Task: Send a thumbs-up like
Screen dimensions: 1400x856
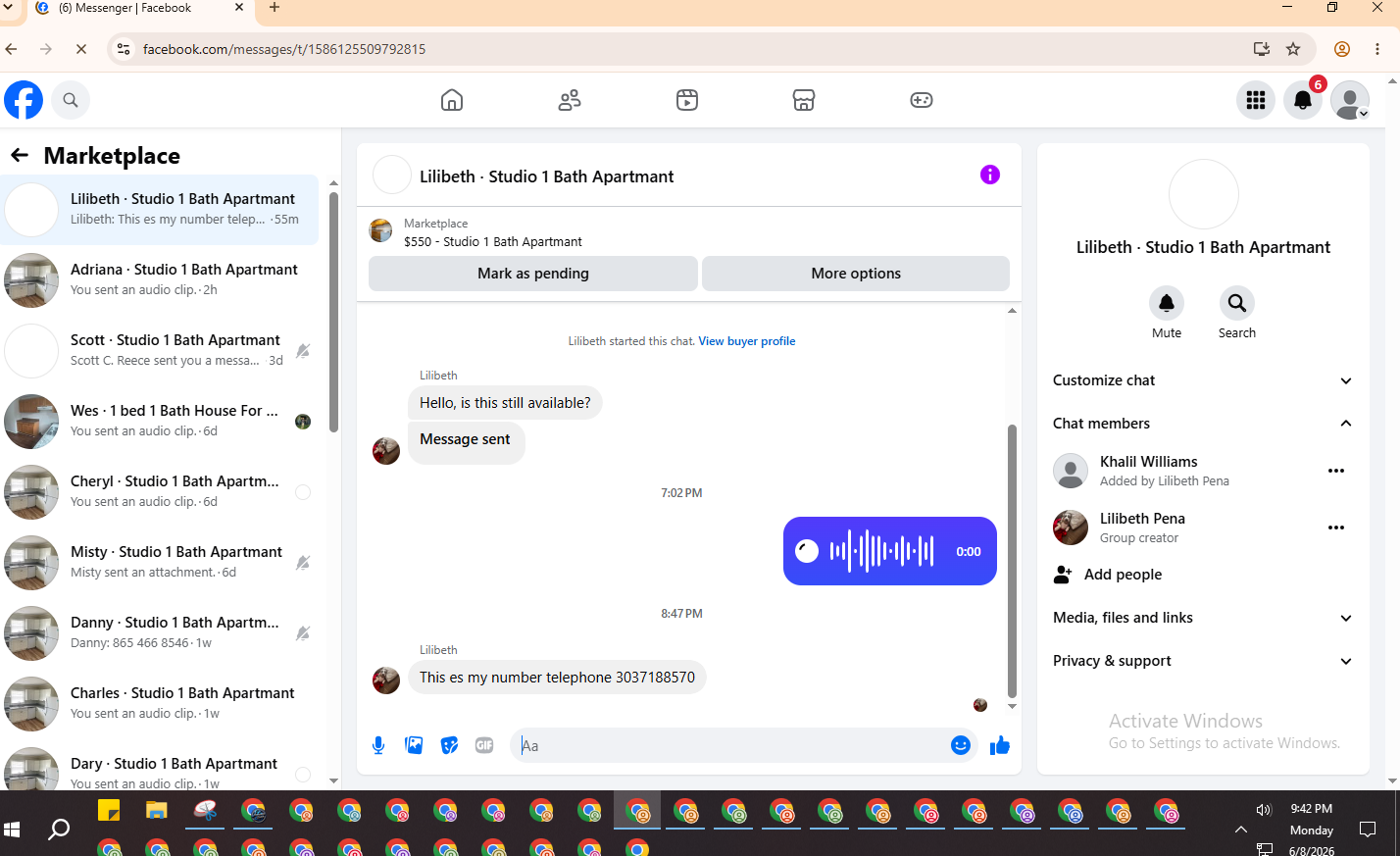Action: pos(1000,746)
